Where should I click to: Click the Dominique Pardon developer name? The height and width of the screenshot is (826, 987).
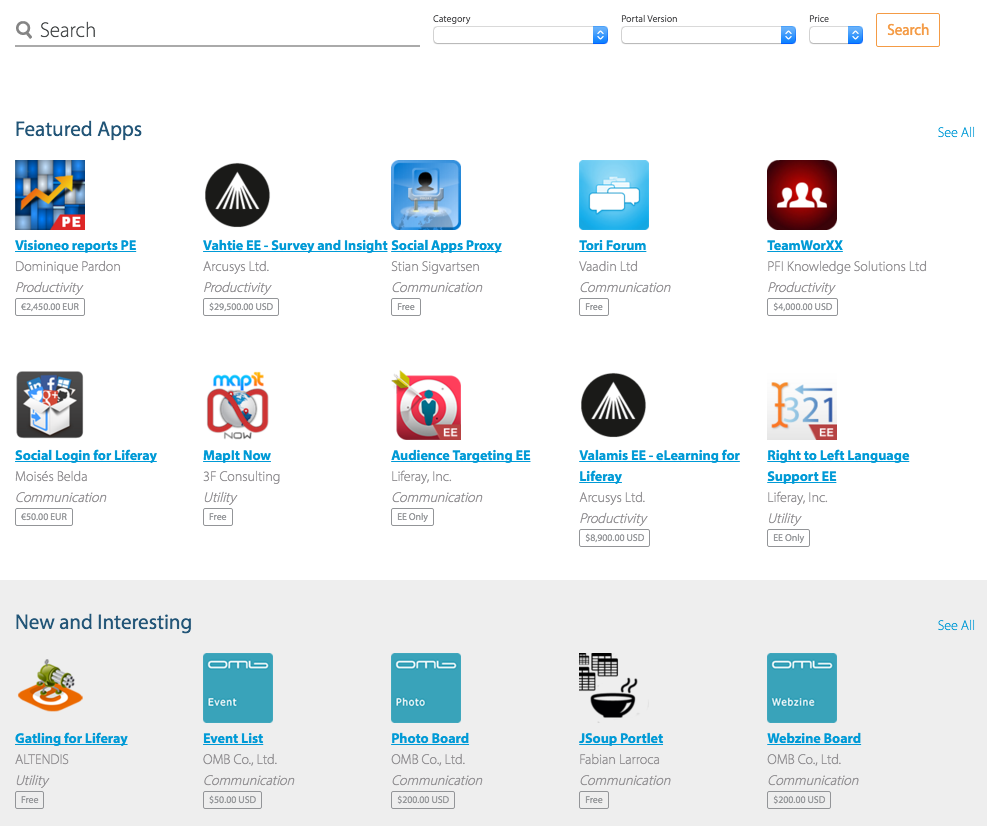point(68,266)
